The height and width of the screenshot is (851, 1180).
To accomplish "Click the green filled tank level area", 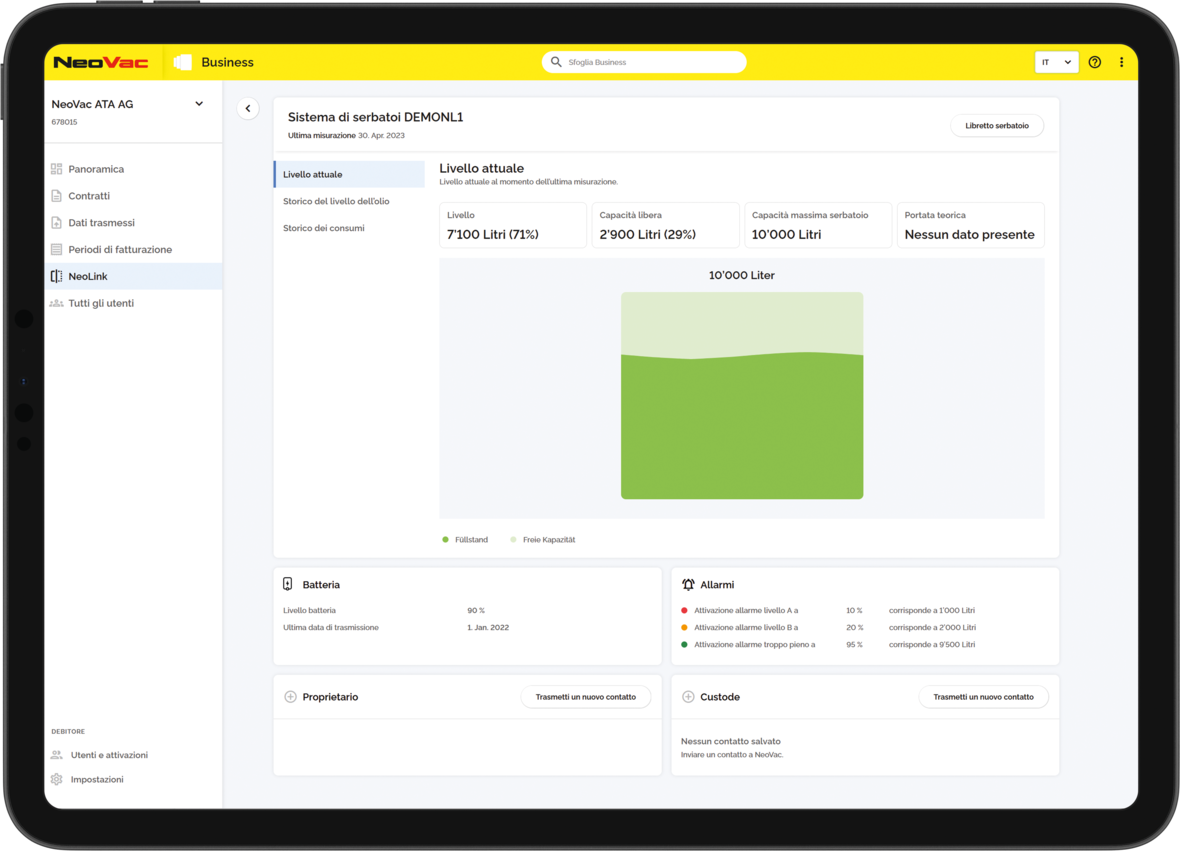I will point(741,430).
